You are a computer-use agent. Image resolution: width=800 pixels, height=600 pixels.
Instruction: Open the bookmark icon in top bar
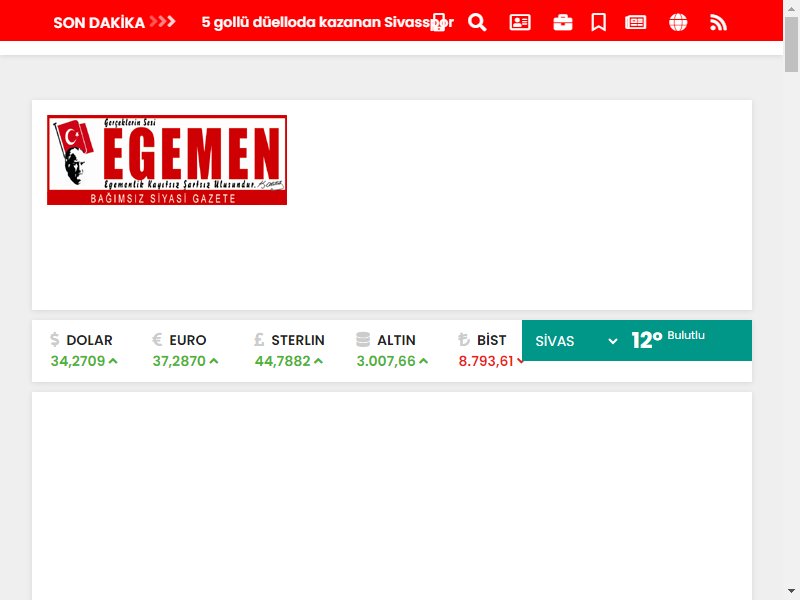pos(598,22)
